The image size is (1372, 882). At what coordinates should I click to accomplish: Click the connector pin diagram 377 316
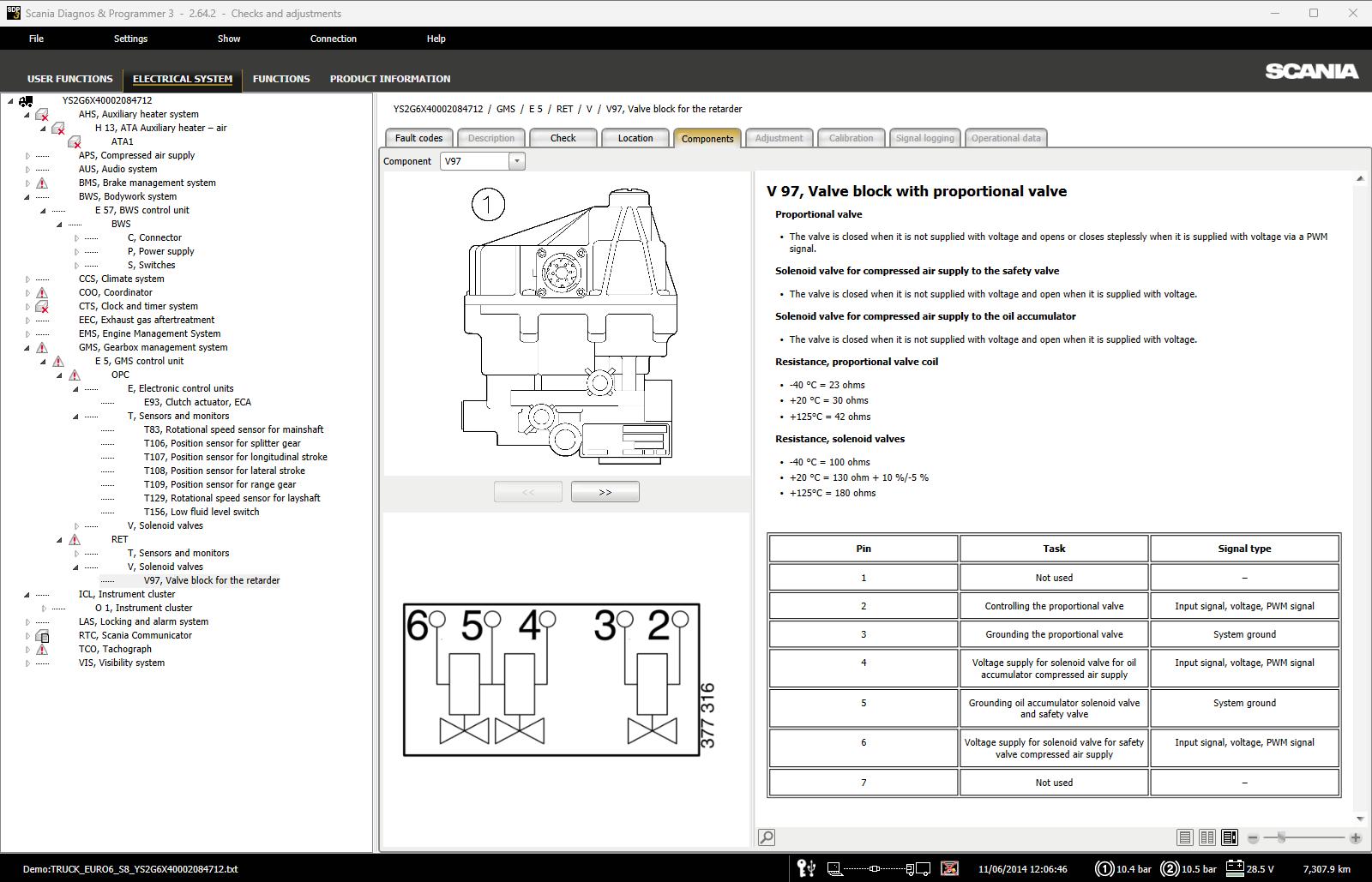pos(559,680)
